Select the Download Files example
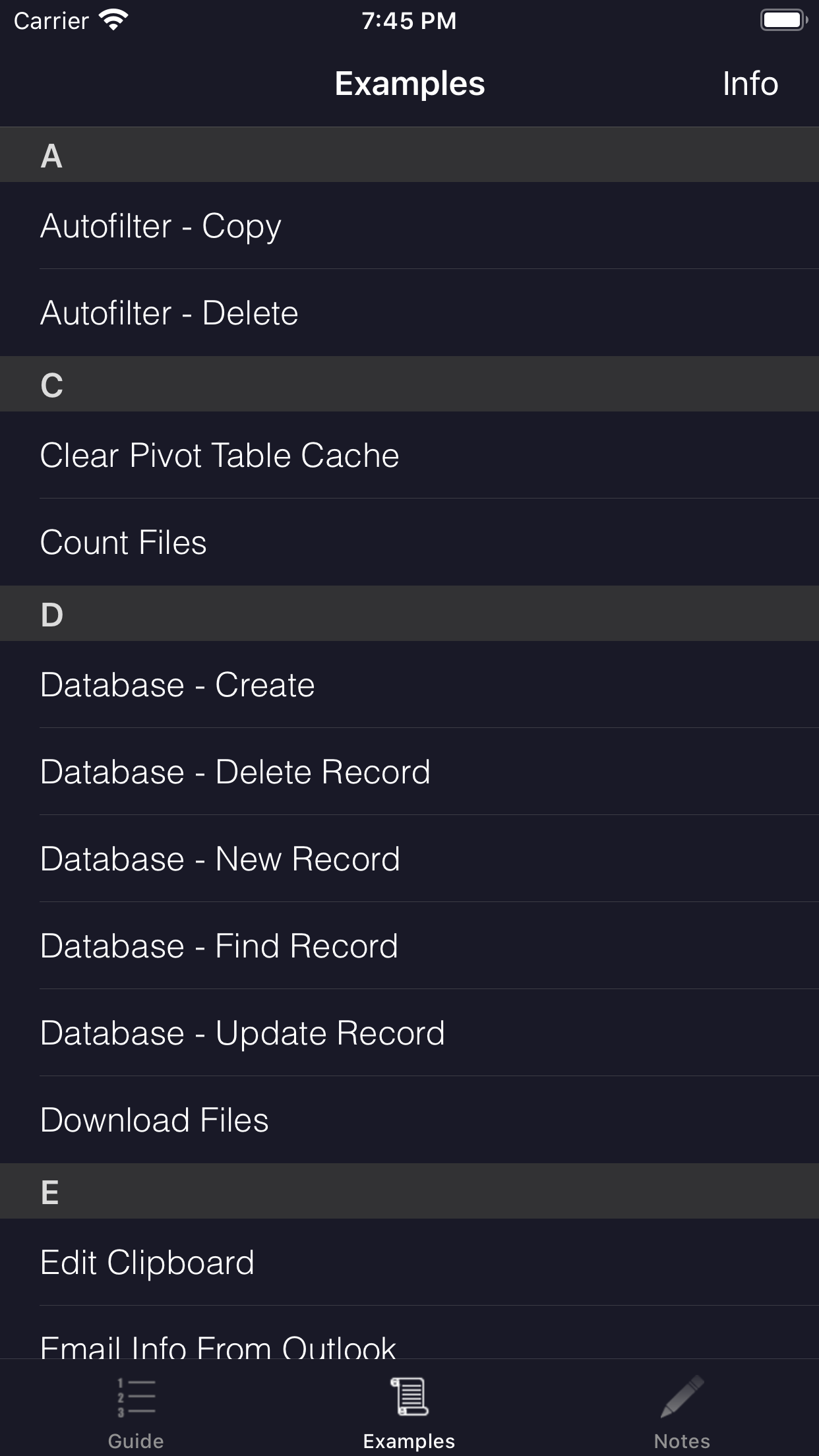The image size is (819, 1456). pos(409,1120)
